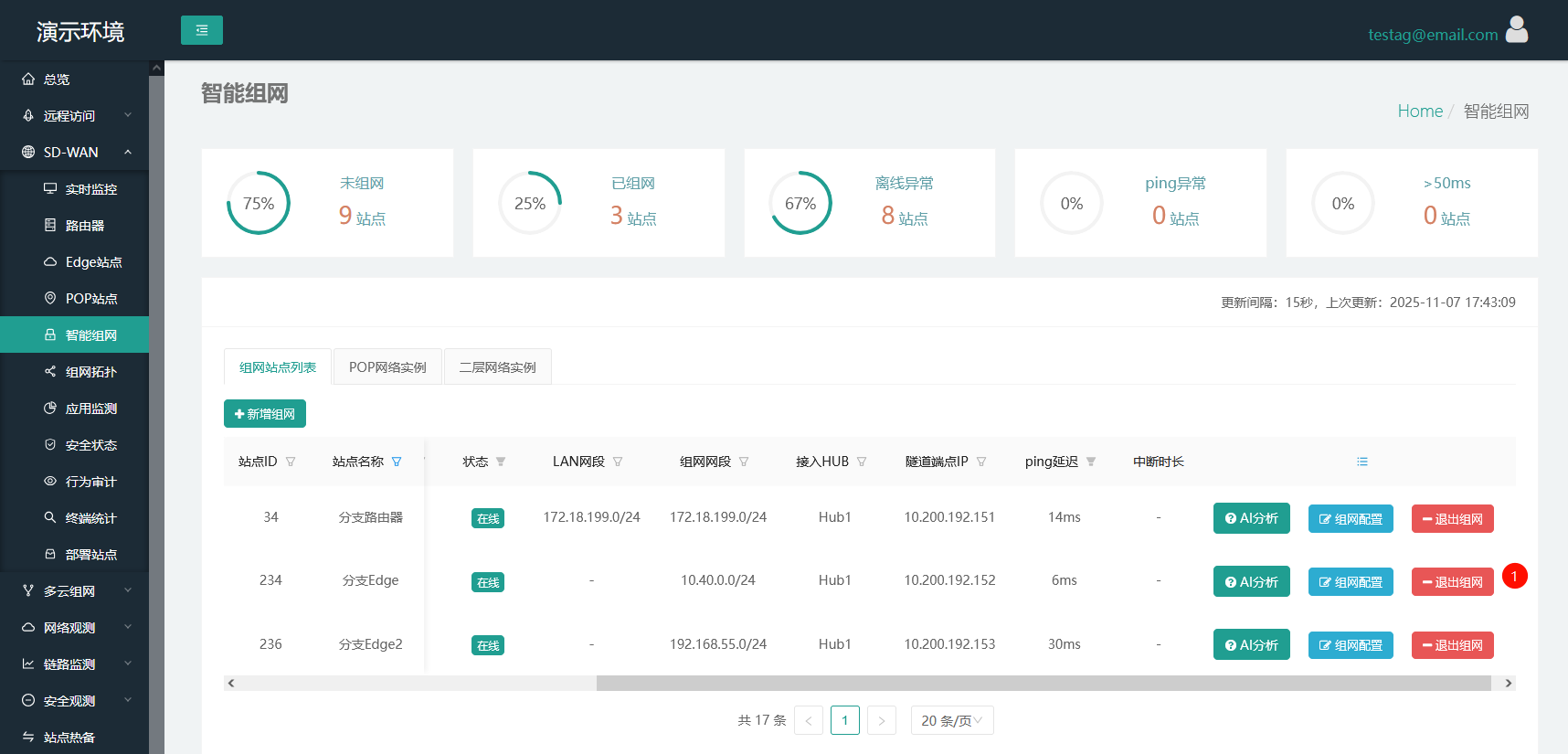Image resolution: width=1568 pixels, height=754 pixels.
Task: Click the scrollbar right arrow under table
Action: tap(1509, 683)
